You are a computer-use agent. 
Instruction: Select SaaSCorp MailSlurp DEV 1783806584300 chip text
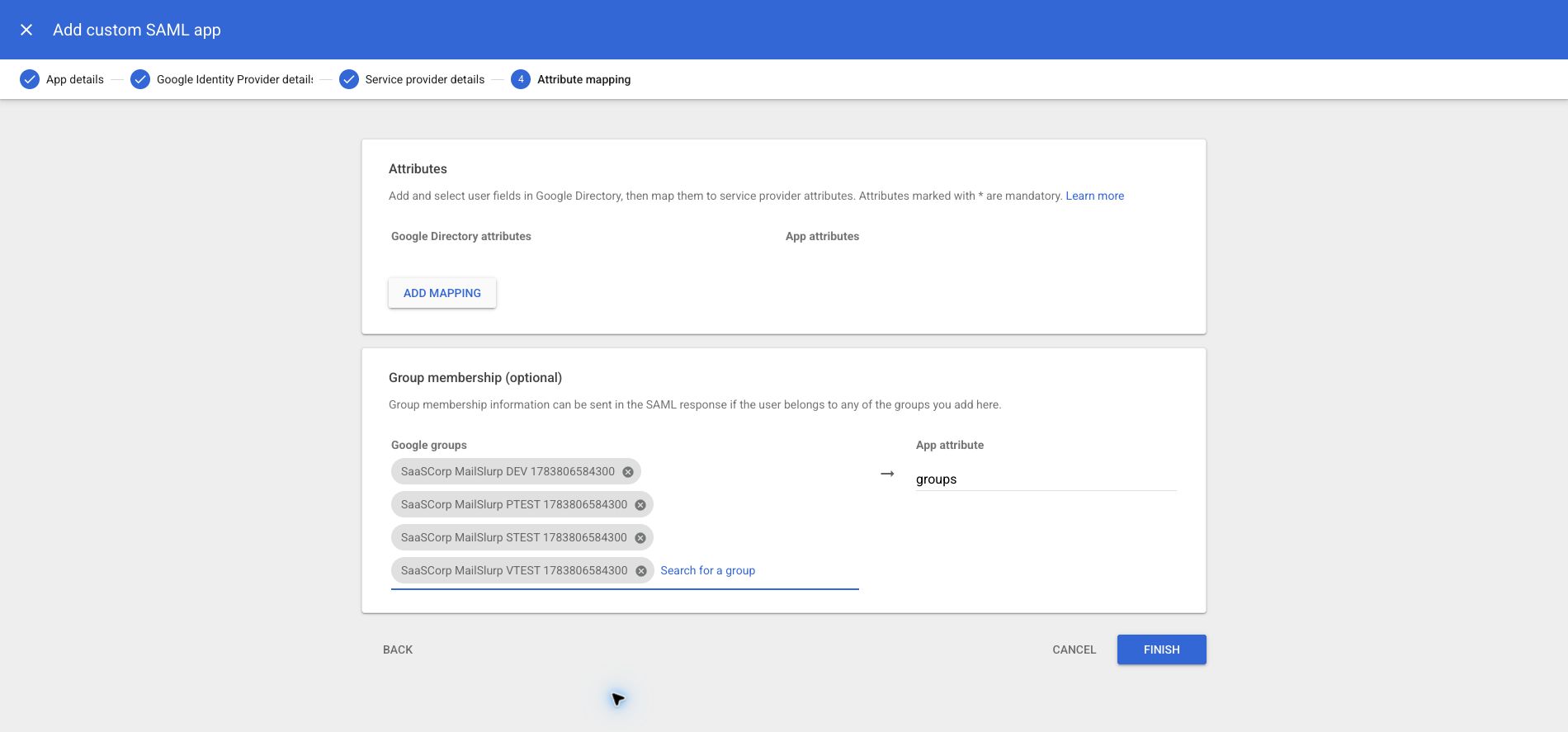tap(508, 471)
